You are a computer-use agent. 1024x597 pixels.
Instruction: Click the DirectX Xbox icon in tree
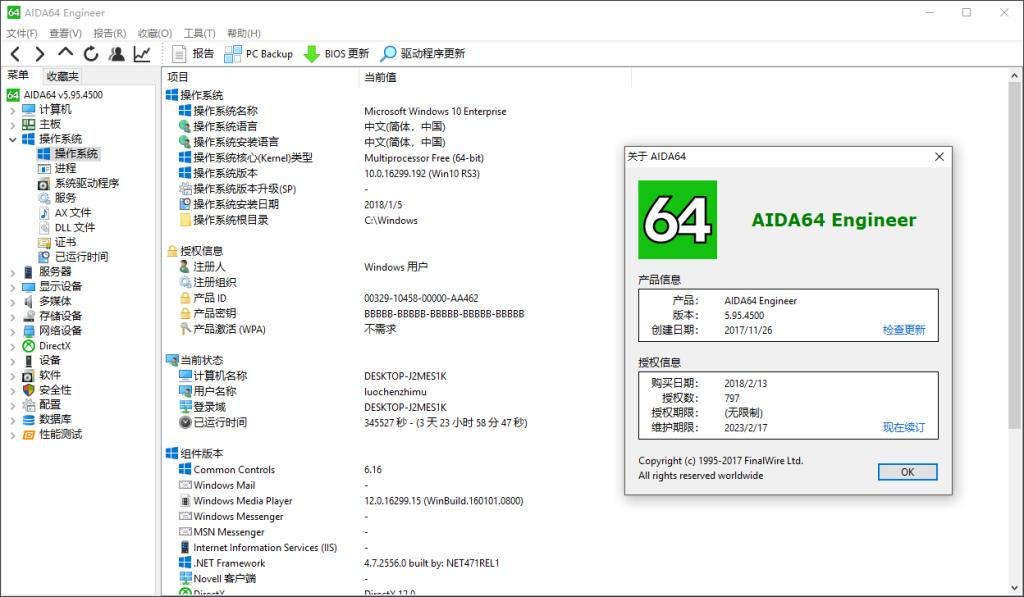pos(29,346)
